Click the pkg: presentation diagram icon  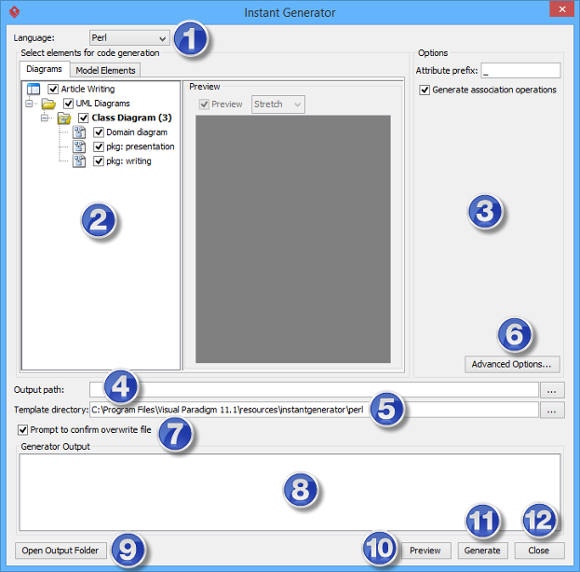[x=79, y=147]
